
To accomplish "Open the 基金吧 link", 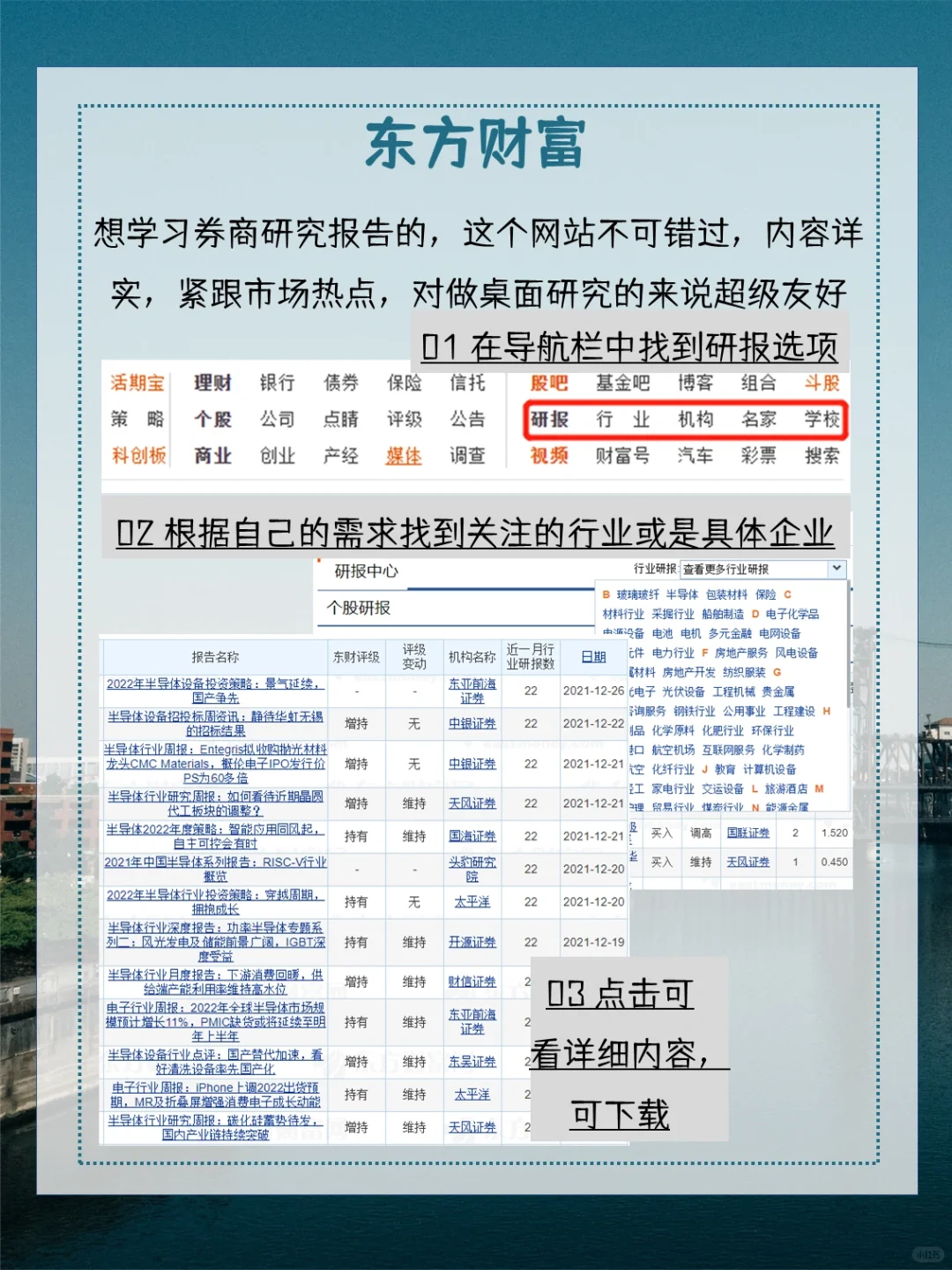I will (x=622, y=384).
